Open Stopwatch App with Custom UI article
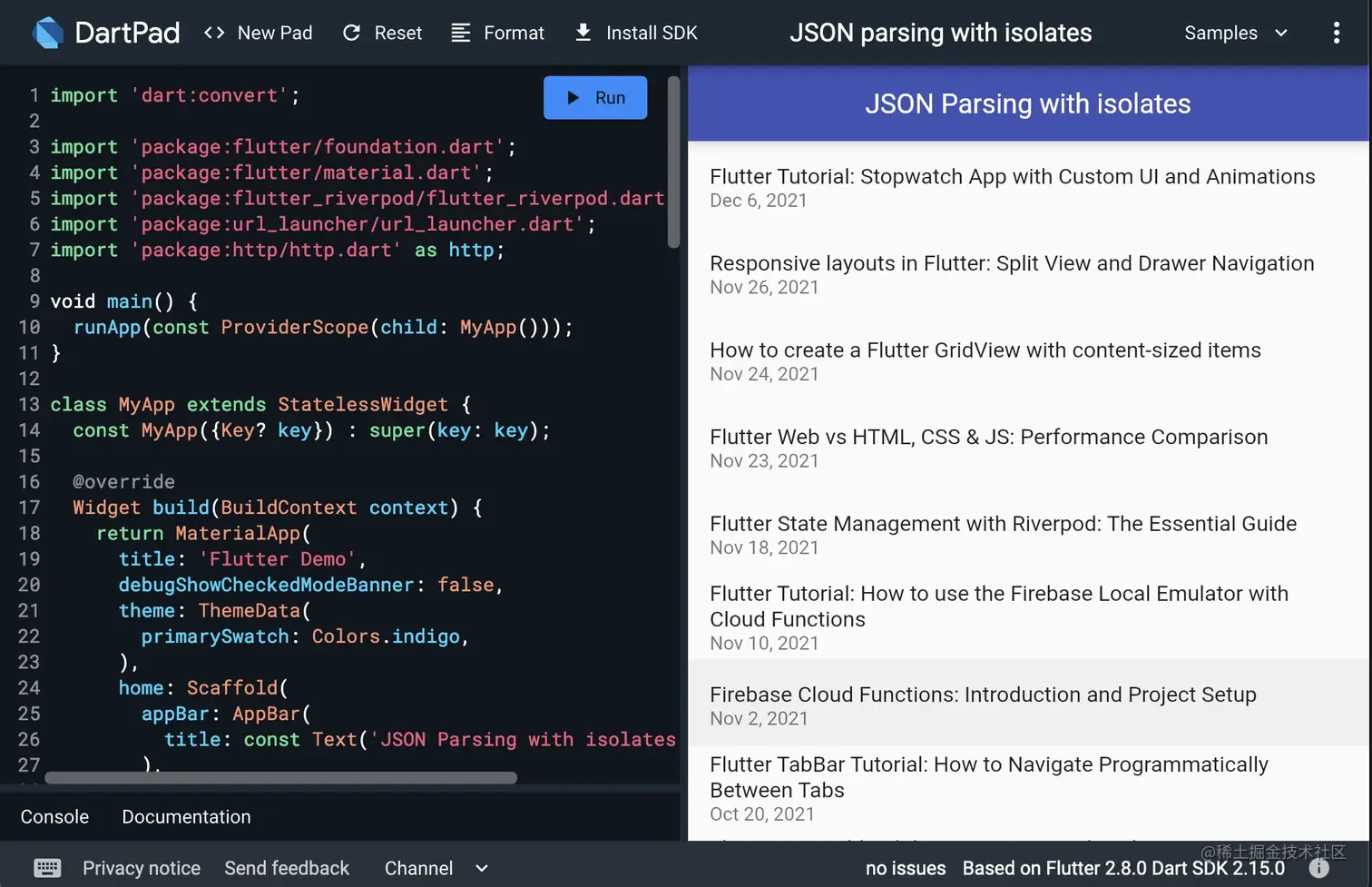Viewport: 1372px width, 887px height. coord(1028,187)
